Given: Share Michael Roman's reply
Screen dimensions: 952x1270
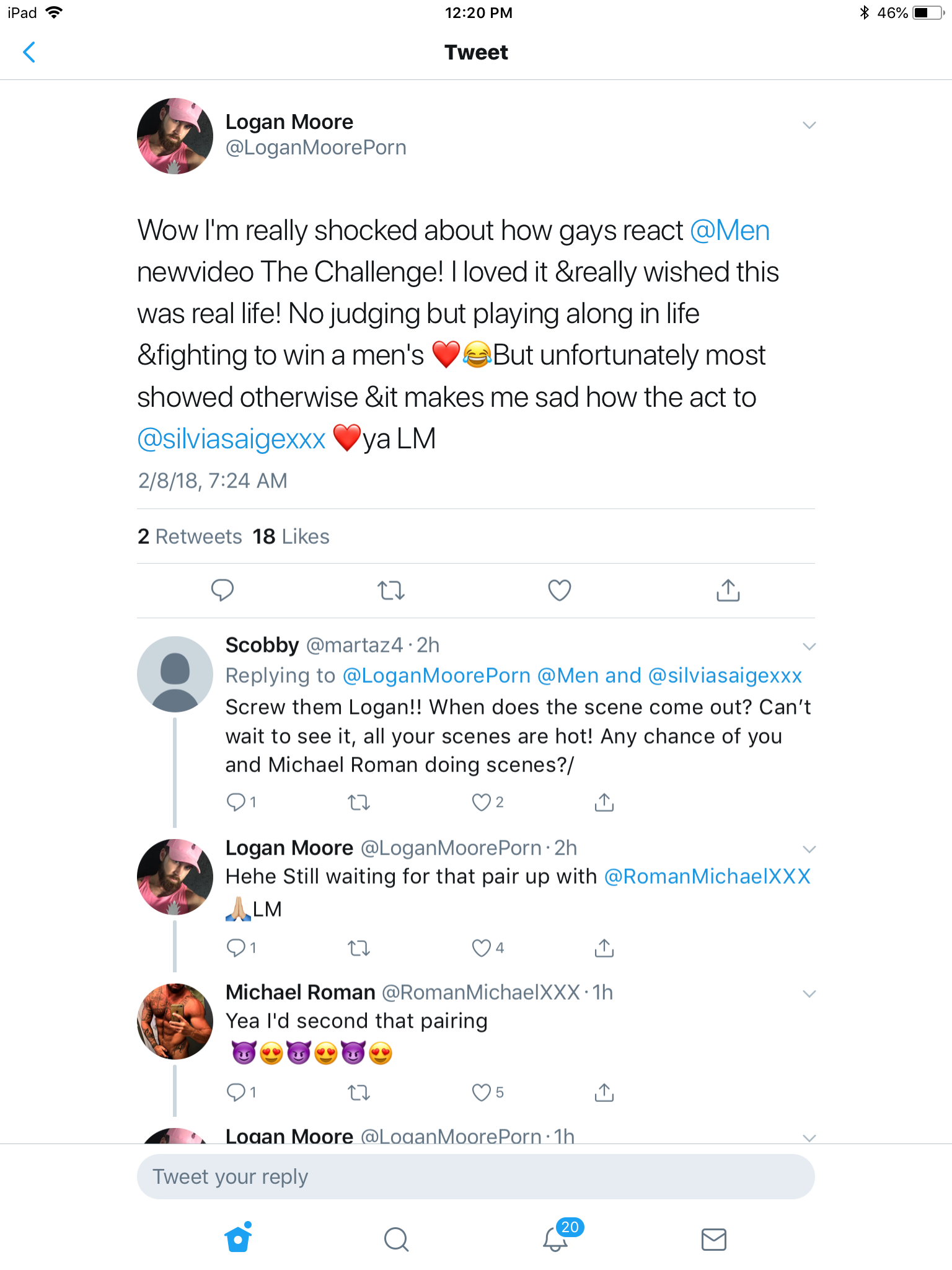Looking at the screenshot, I should pos(604,1092).
